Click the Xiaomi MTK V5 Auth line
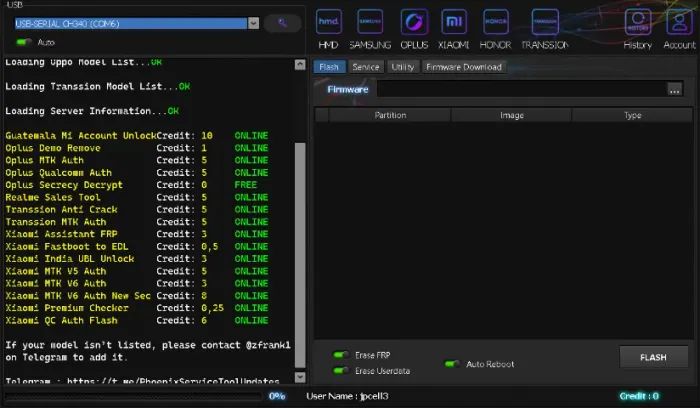This screenshot has height=408, width=700. click(x=137, y=271)
